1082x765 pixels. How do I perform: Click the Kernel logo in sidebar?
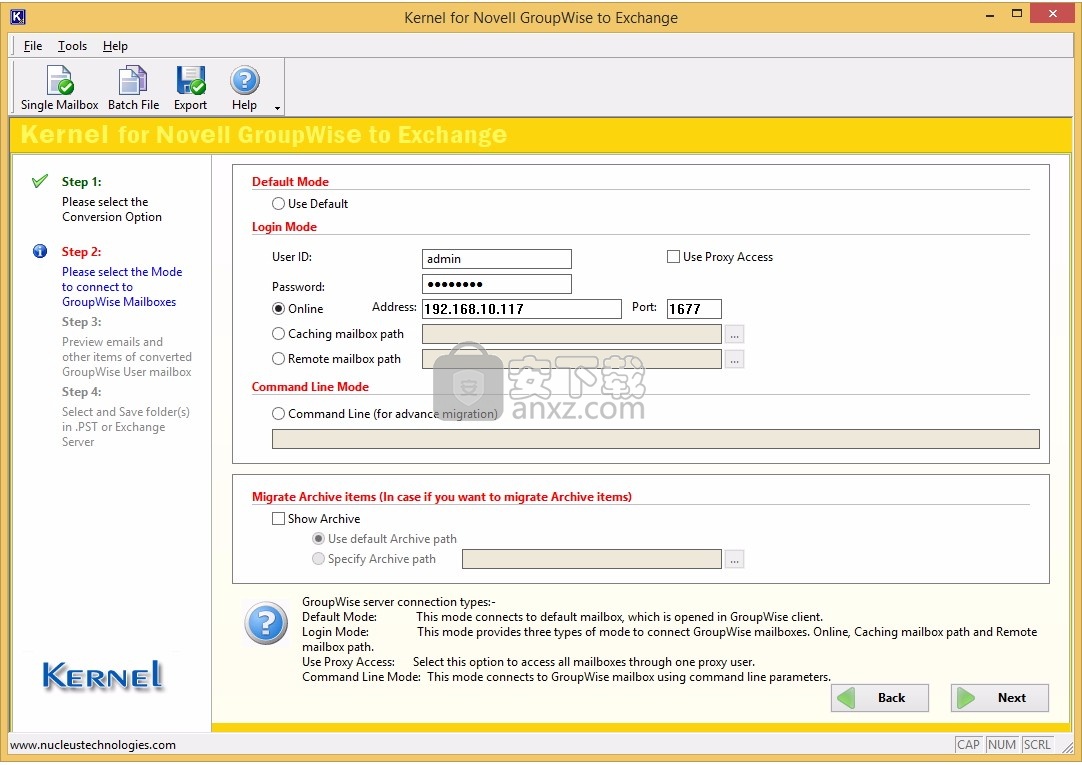tap(103, 676)
